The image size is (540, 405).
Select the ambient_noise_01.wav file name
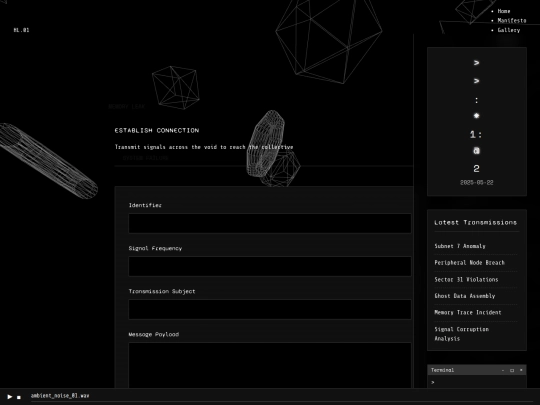(x=60, y=396)
